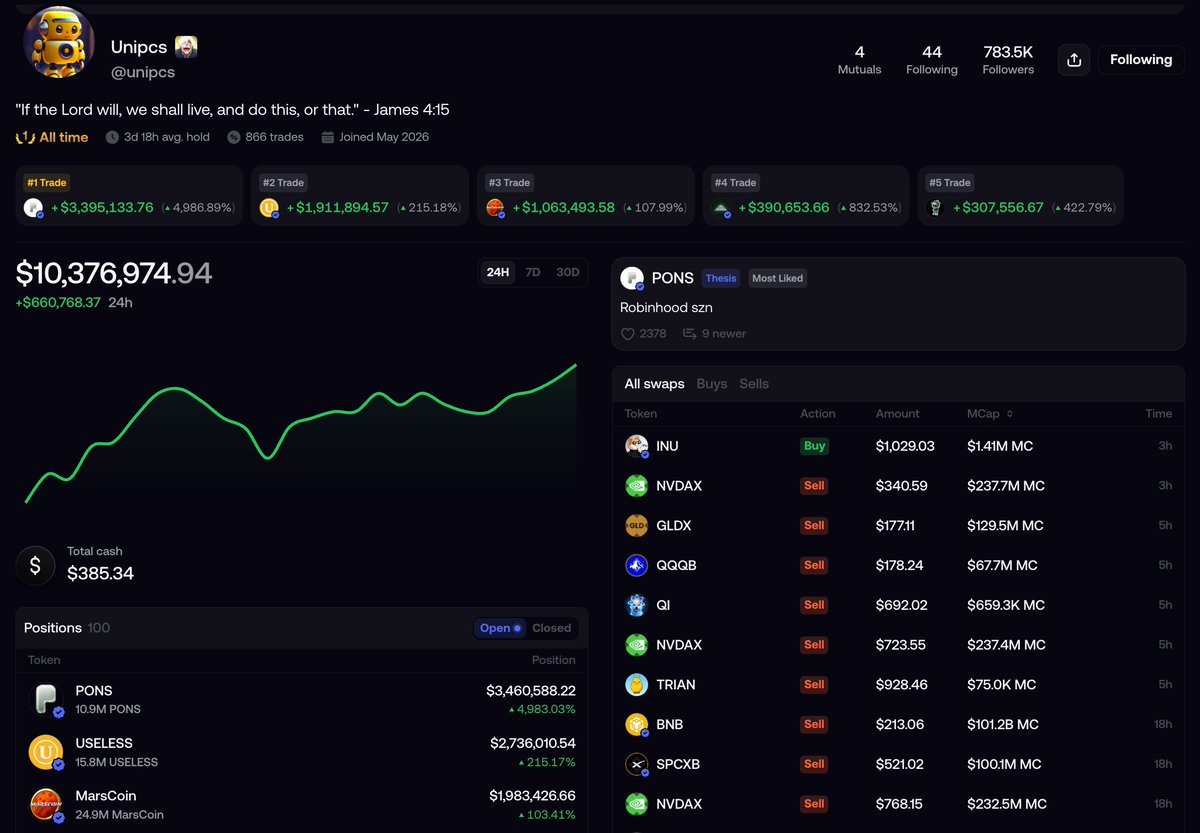The height and width of the screenshot is (833, 1200).
Task: Open the 44 Following list
Action: pos(931,60)
